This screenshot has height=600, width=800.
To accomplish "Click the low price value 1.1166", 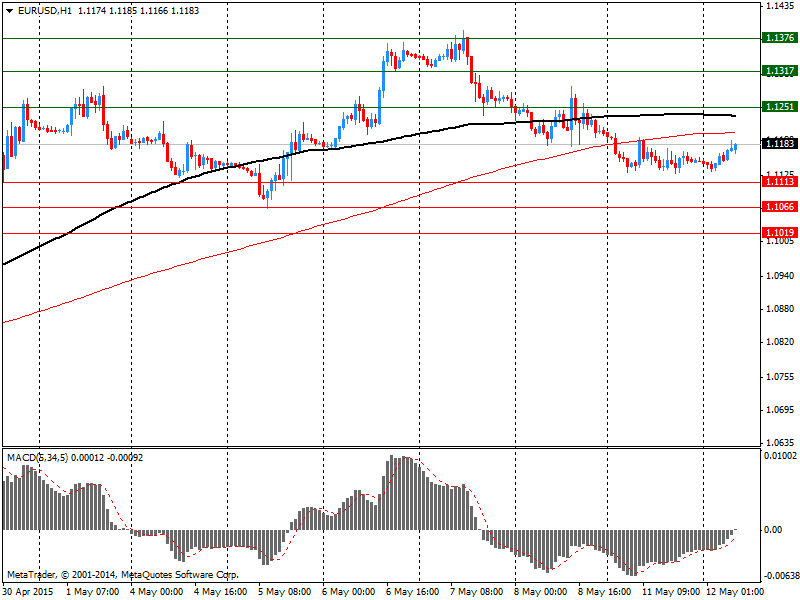I will pos(154,11).
